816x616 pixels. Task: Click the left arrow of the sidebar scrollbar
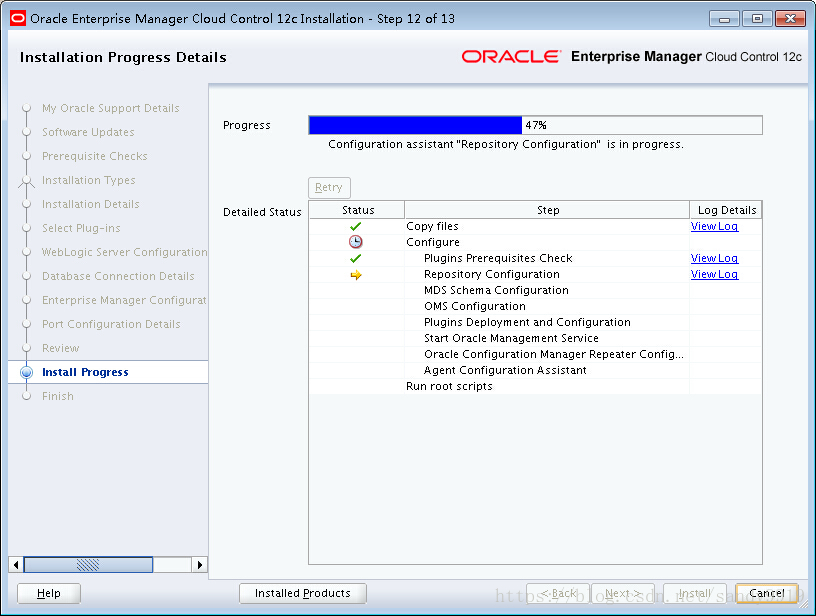click(x=16, y=564)
